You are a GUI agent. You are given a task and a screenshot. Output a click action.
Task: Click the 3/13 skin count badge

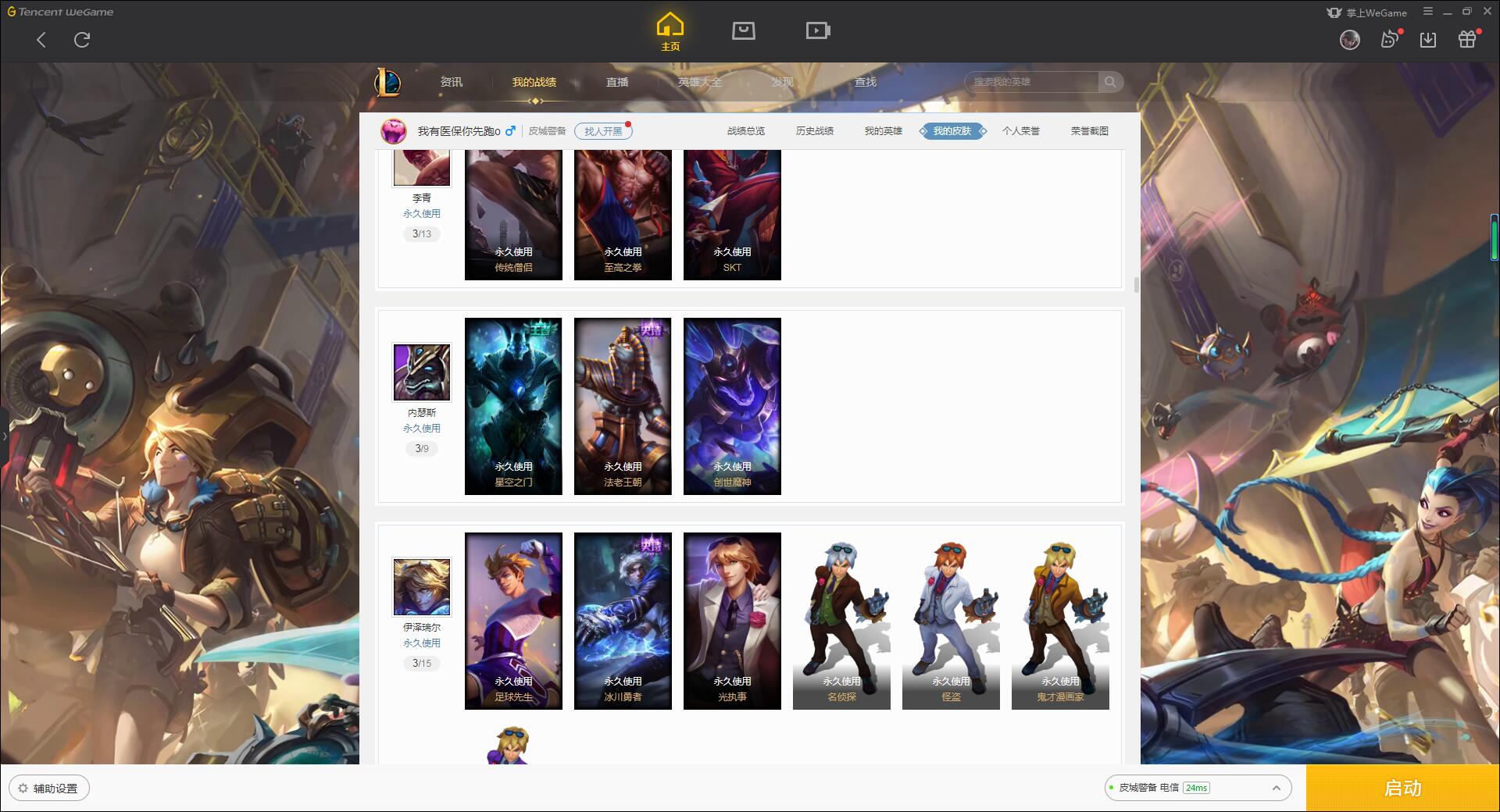tap(422, 233)
